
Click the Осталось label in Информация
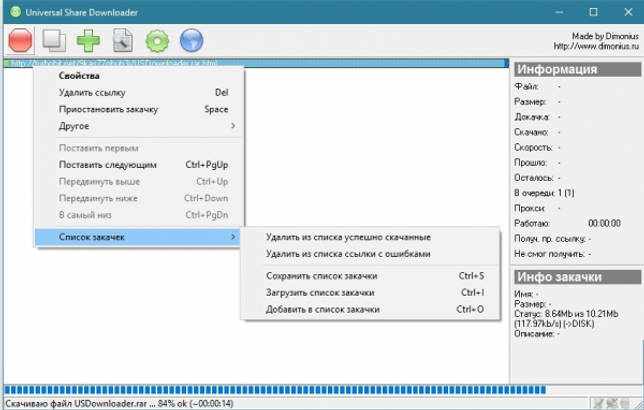pyautogui.click(x=534, y=177)
